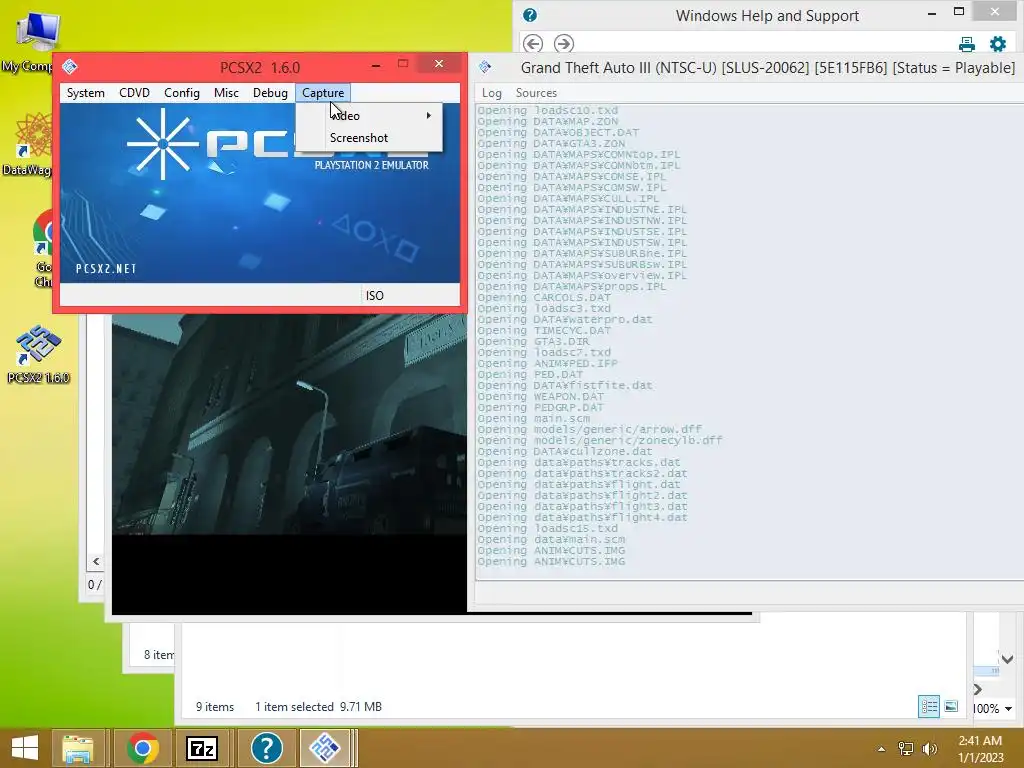
Task: Click the taskbar clock showing 2:41 AM
Action: [x=980, y=749]
